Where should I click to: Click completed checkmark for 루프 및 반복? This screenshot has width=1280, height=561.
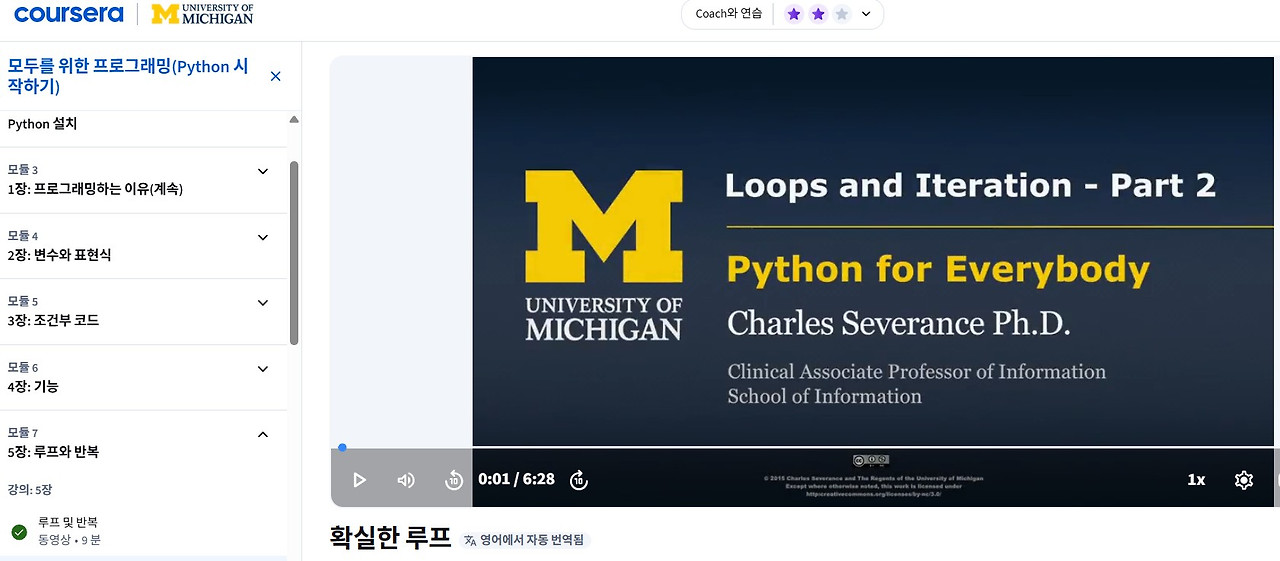19,532
